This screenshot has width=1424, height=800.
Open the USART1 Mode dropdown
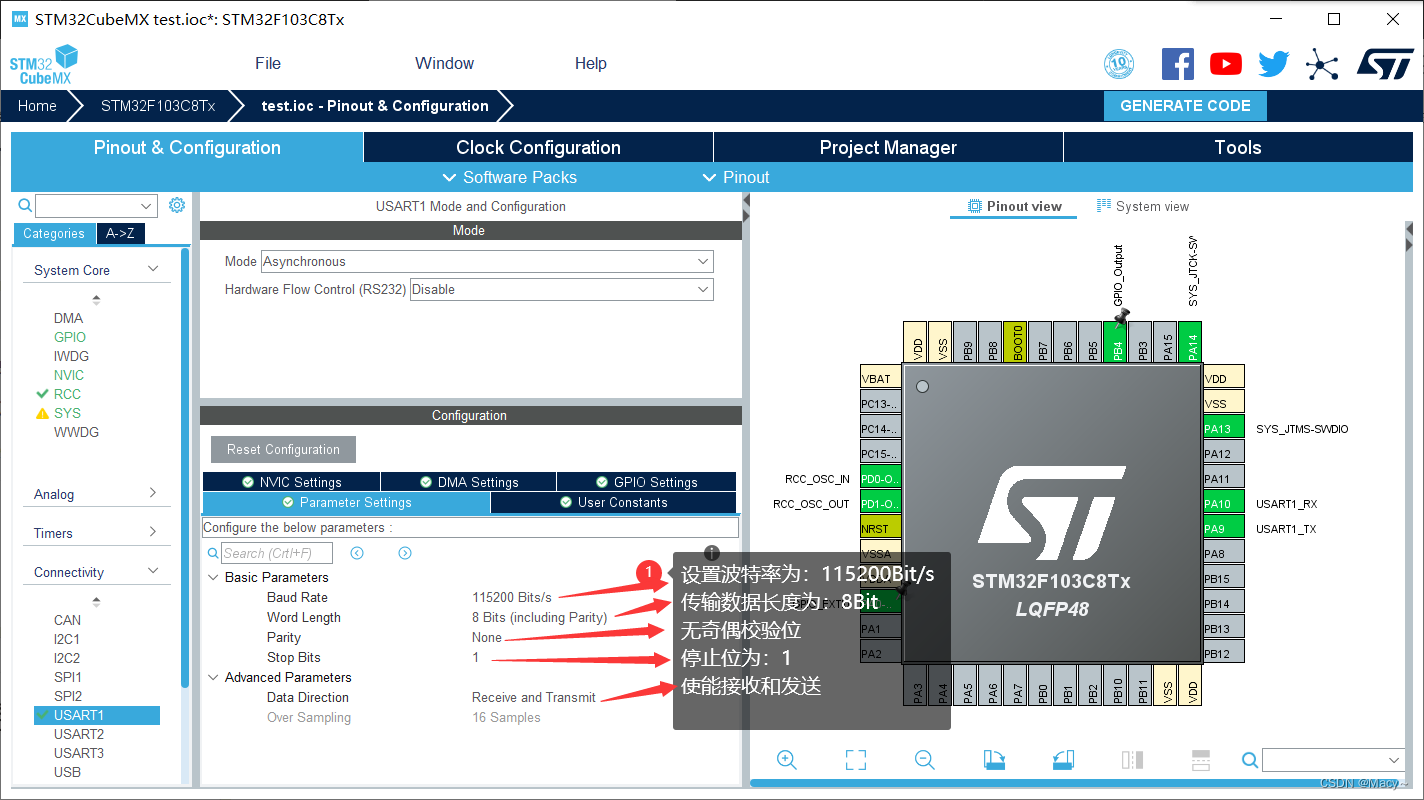click(487, 261)
